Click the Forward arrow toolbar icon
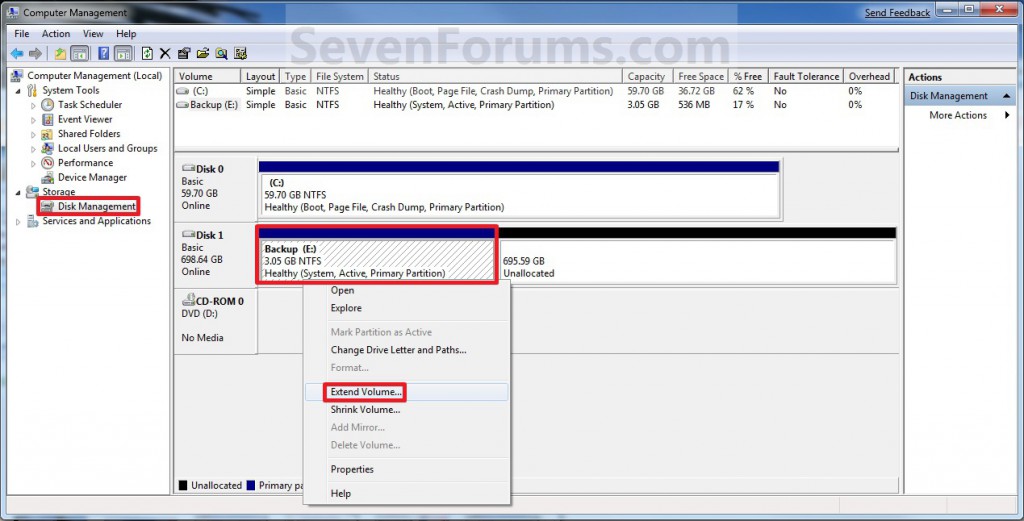 pyautogui.click(x=35, y=54)
